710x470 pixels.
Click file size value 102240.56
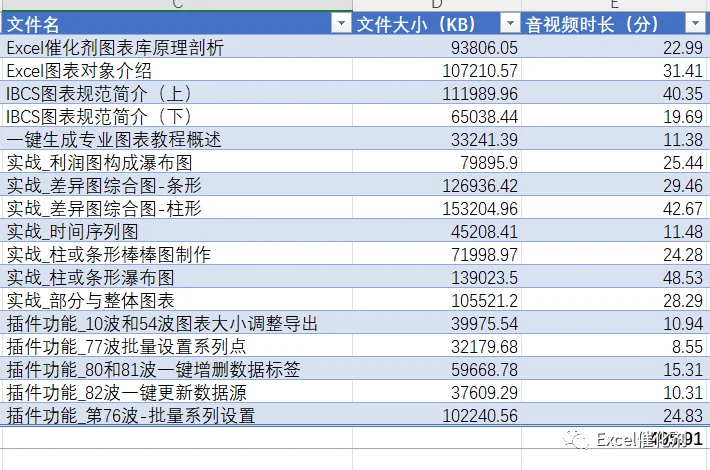[480, 415]
